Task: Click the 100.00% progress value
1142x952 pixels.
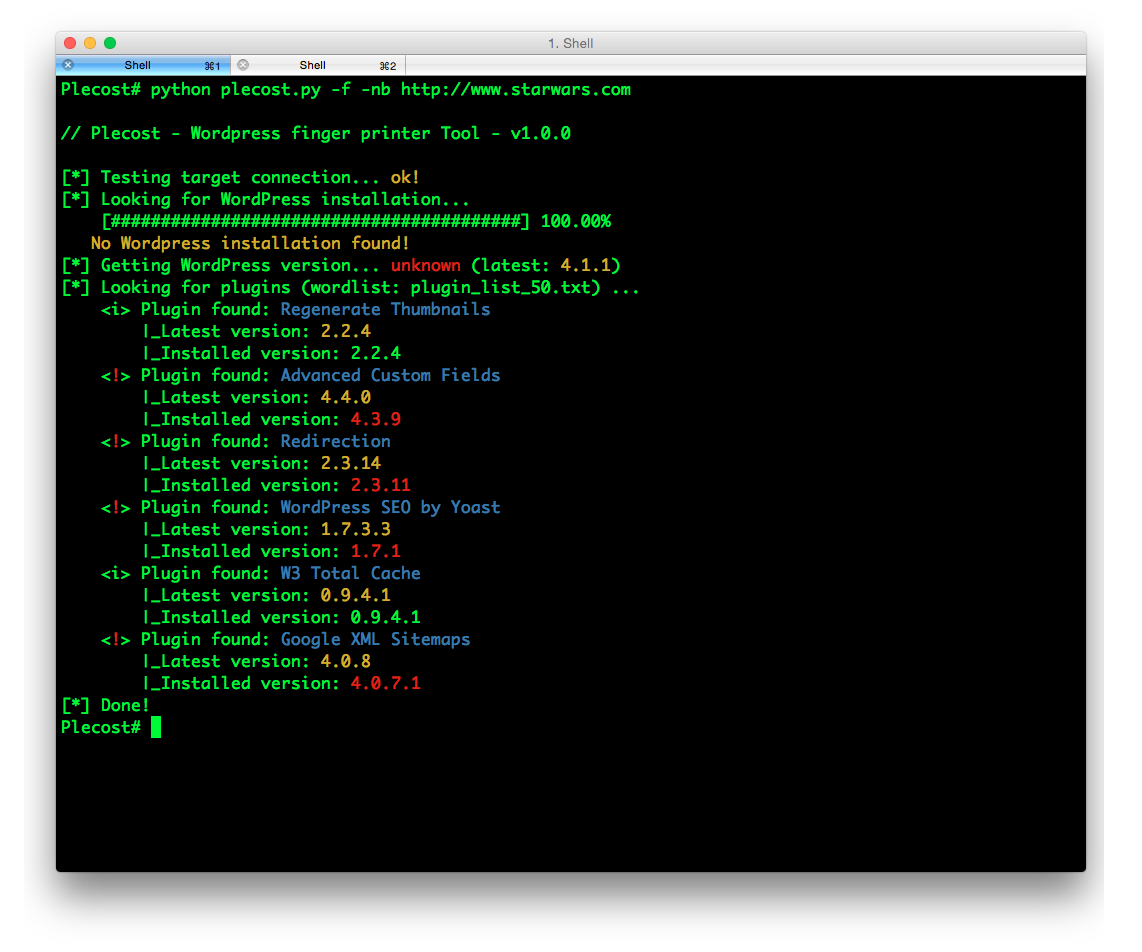Action: (x=575, y=221)
